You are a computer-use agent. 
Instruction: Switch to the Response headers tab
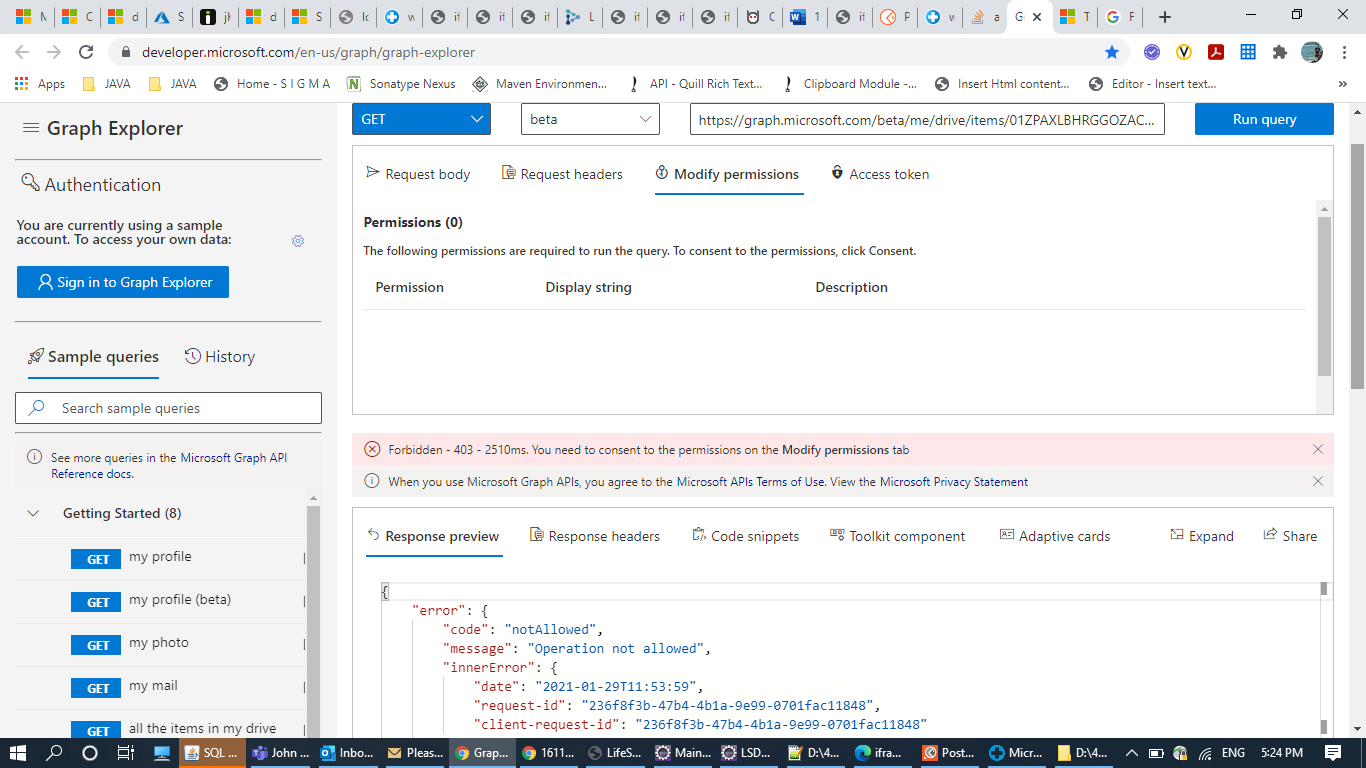pos(594,536)
